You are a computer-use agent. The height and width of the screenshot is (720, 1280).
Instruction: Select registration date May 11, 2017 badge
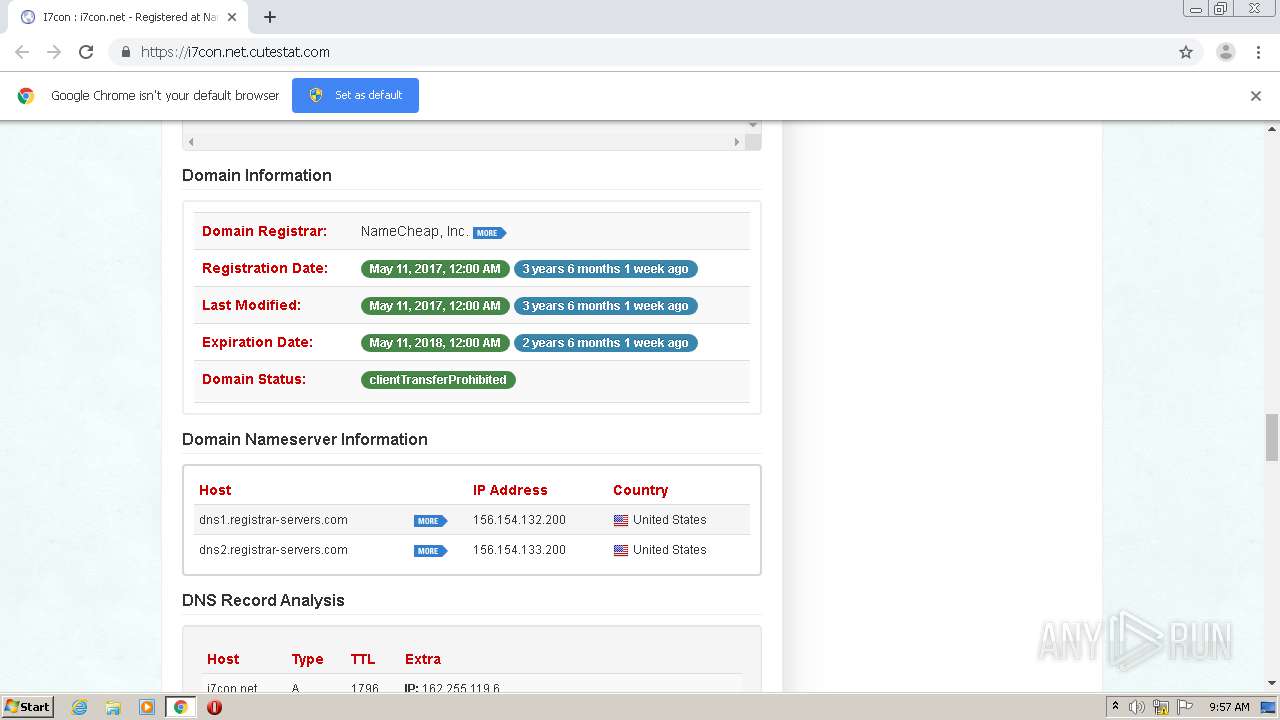click(x=435, y=269)
